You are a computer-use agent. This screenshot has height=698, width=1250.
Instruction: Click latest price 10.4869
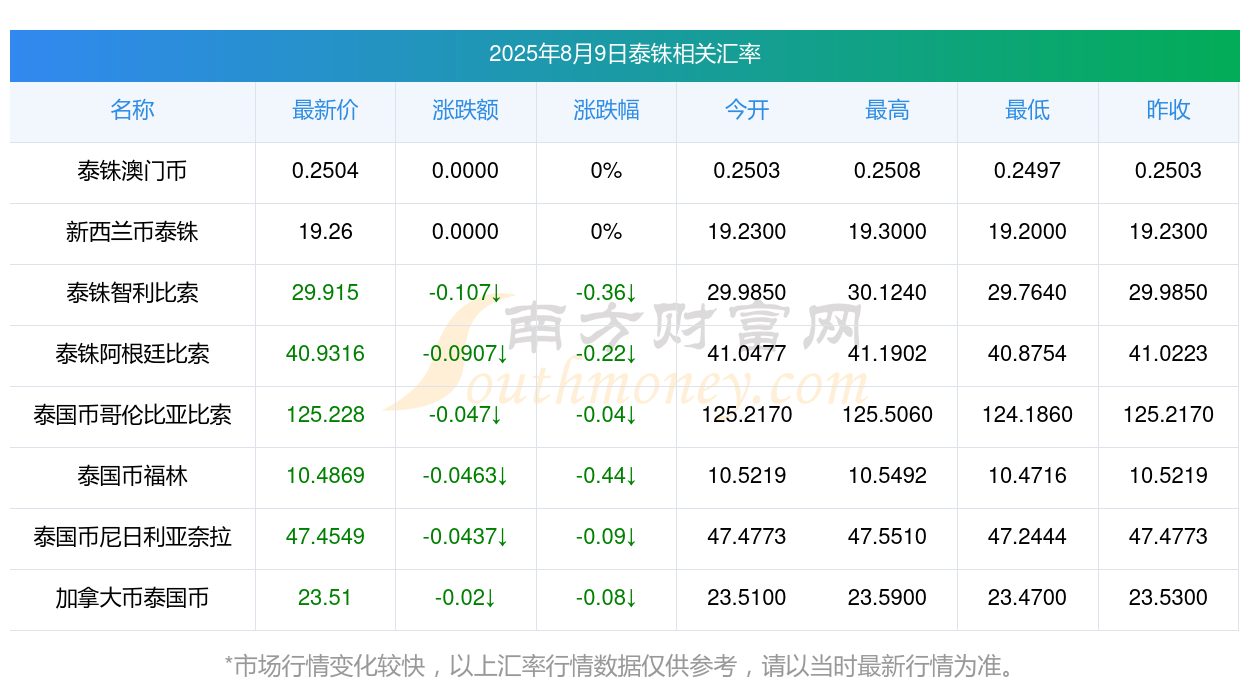[x=325, y=476]
